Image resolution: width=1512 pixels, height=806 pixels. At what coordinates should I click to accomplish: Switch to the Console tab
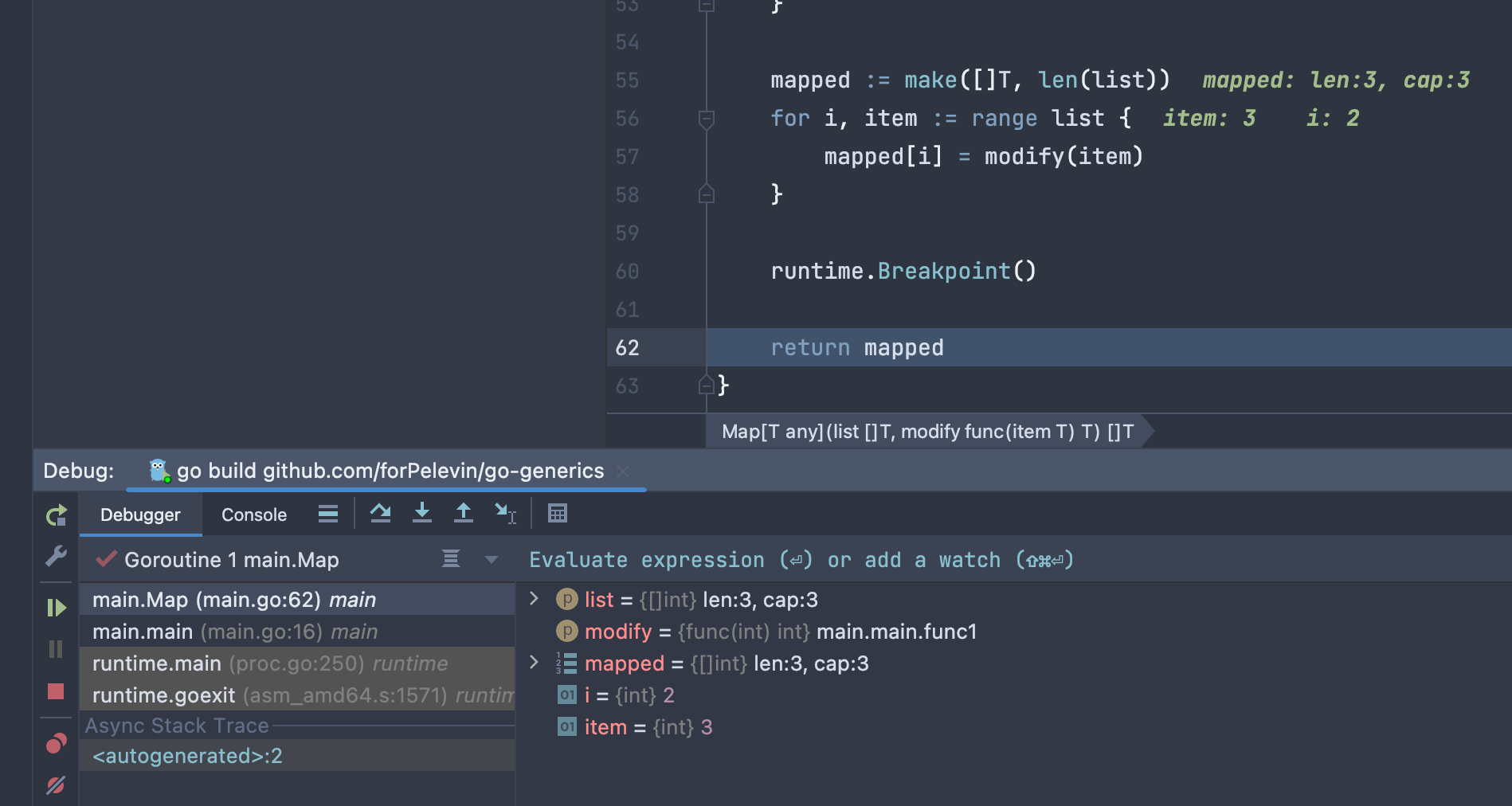coord(253,515)
